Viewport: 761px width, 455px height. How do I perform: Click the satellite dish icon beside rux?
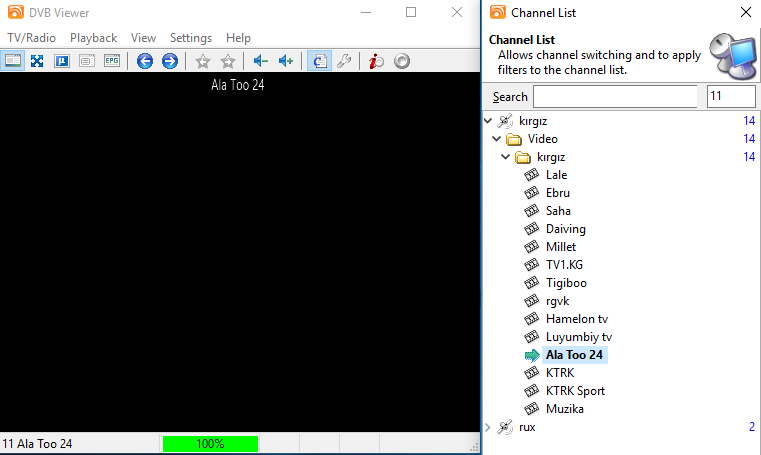505,427
